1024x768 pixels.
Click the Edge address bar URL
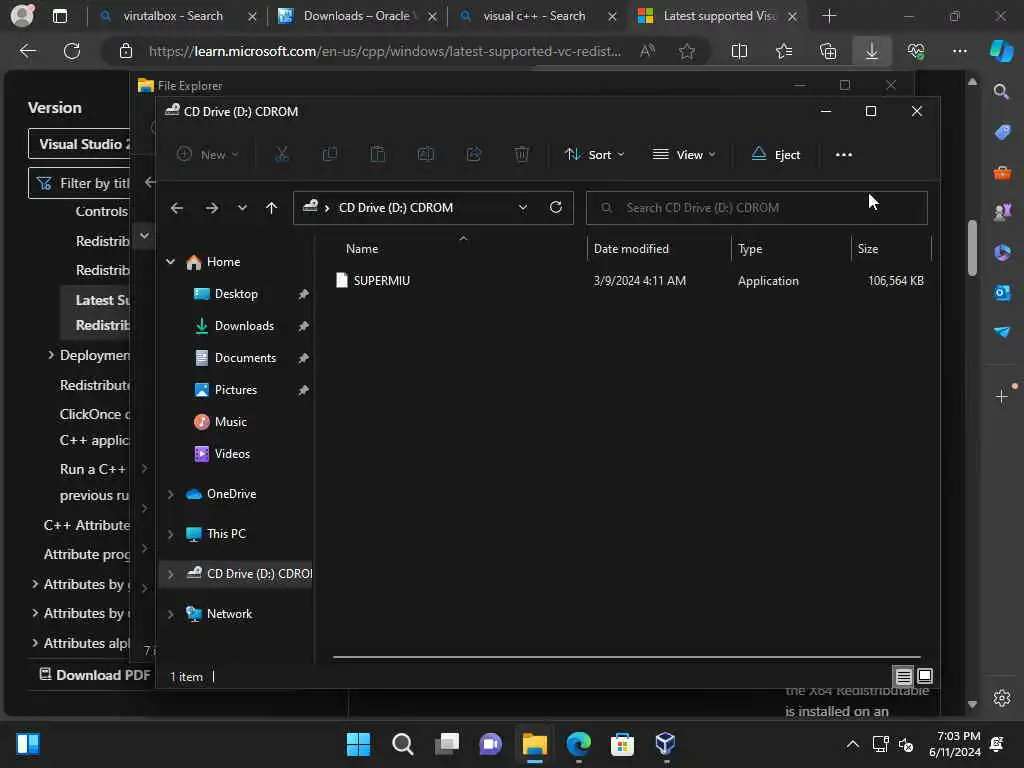coord(385,51)
